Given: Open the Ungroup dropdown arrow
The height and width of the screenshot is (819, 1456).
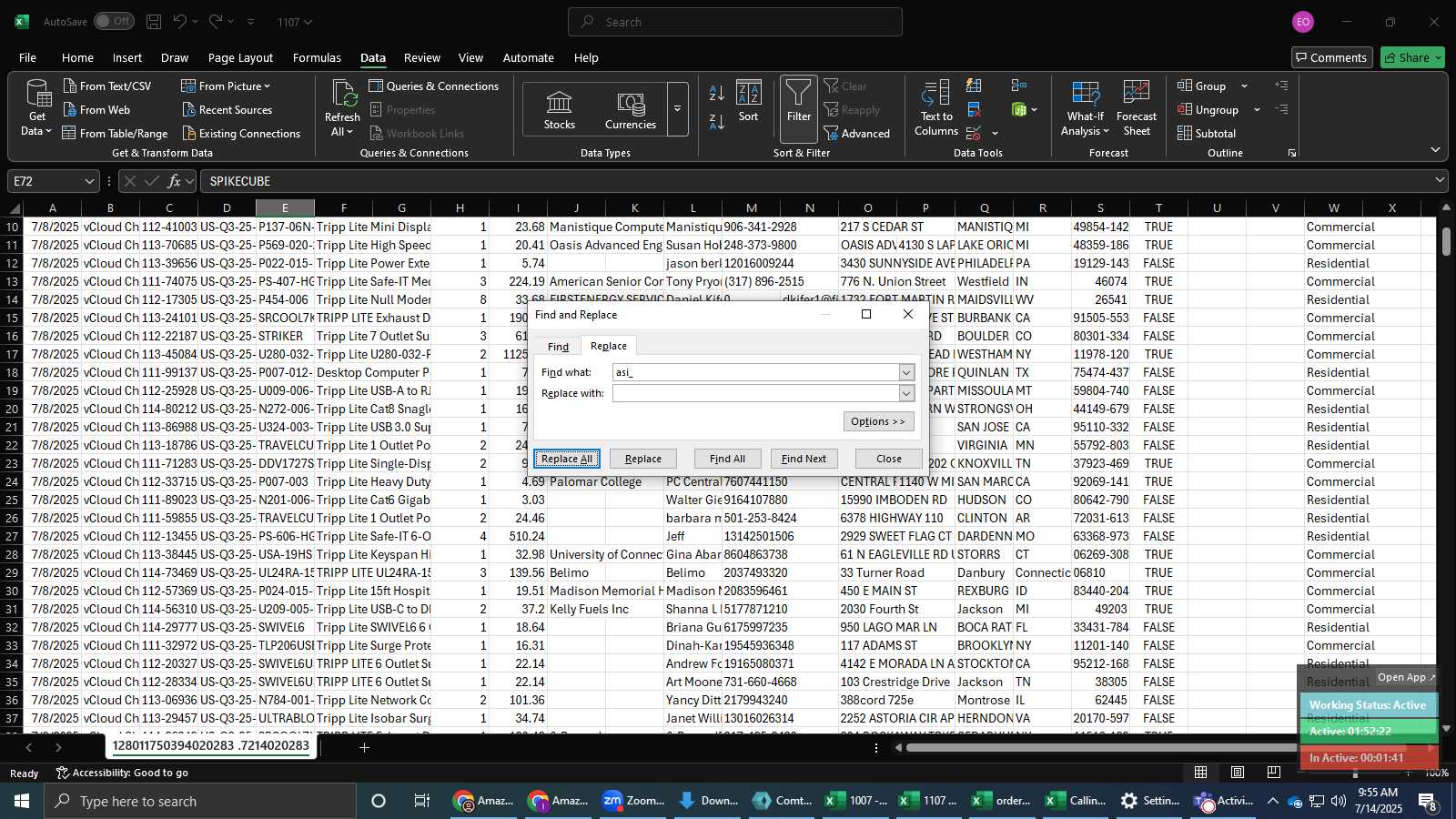Looking at the screenshot, I should click(1257, 109).
